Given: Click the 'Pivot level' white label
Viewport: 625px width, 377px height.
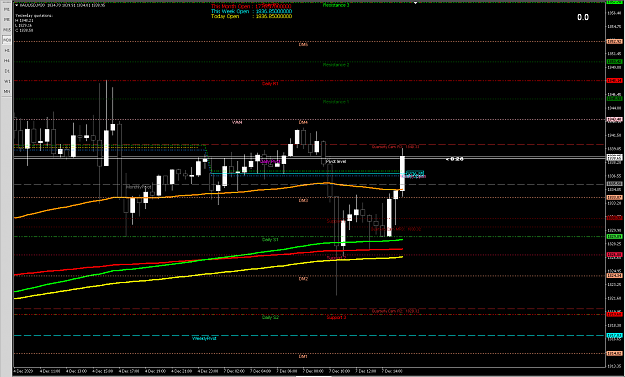Looking at the screenshot, I should click(336, 162).
